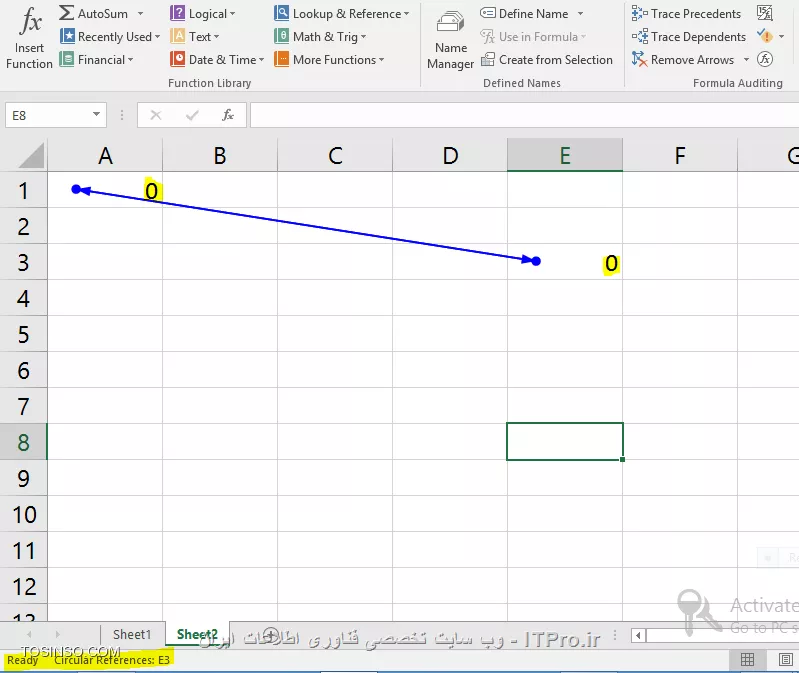Image resolution: width=799 pixels, height=673 pixels.
Task: Click Create from Selection
Action: [547, 60]
